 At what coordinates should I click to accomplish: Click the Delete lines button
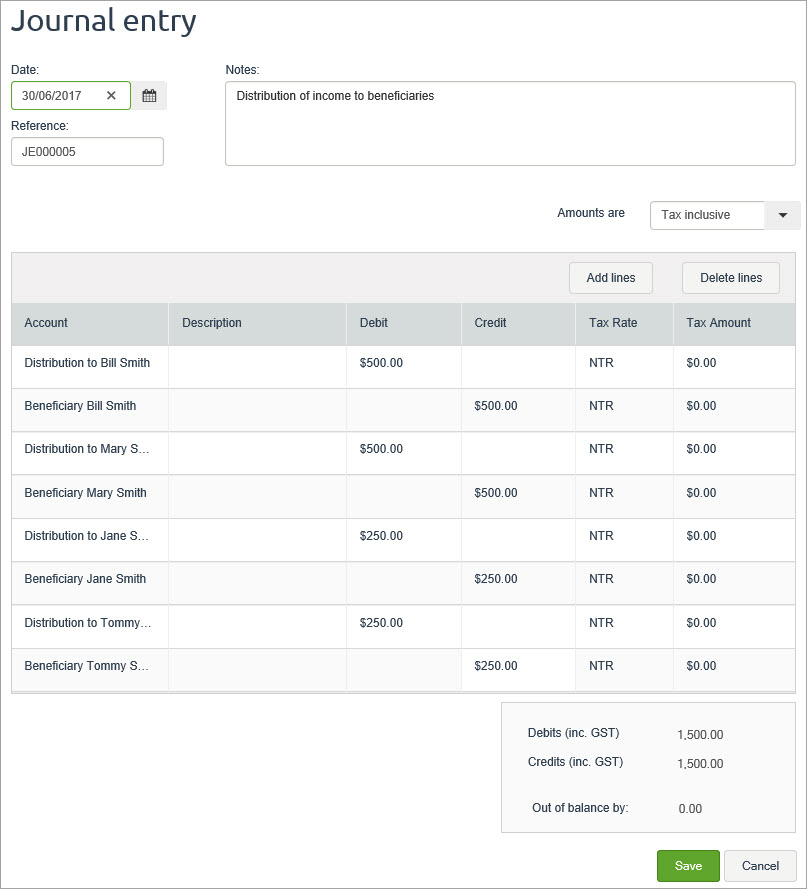(x=730, y=278)
